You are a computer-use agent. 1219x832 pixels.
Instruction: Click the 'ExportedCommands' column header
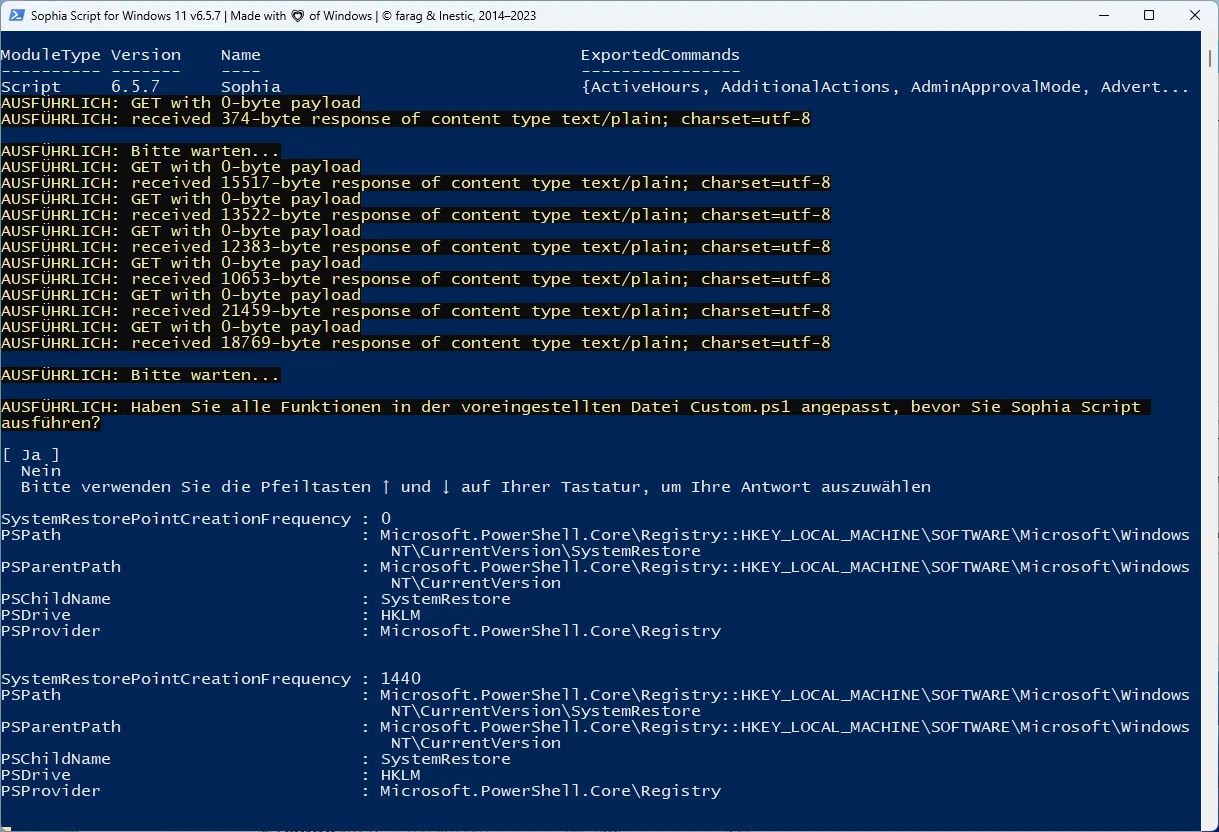661,55
